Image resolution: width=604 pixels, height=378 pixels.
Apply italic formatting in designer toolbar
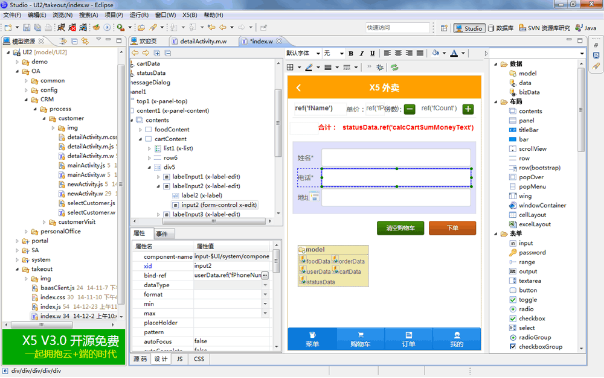(x=361, y=53)
